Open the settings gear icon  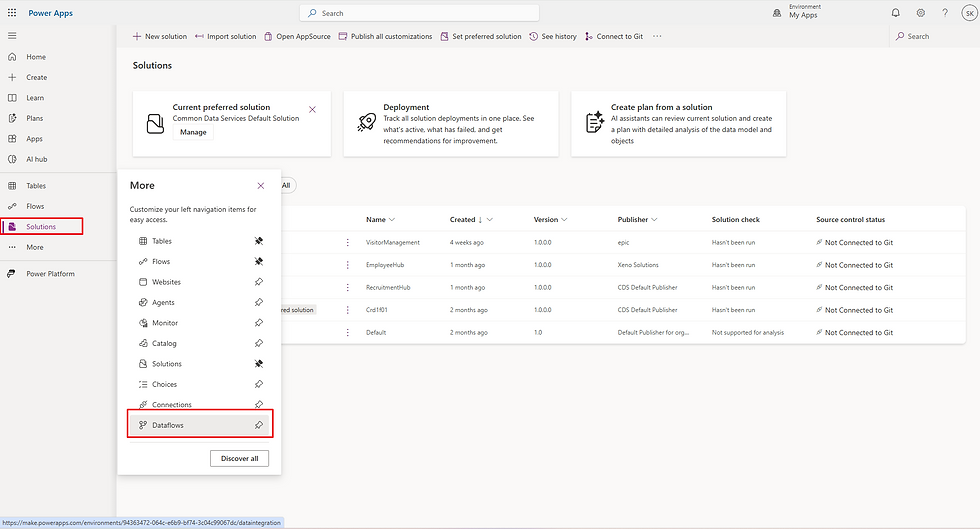coord(921,13)
